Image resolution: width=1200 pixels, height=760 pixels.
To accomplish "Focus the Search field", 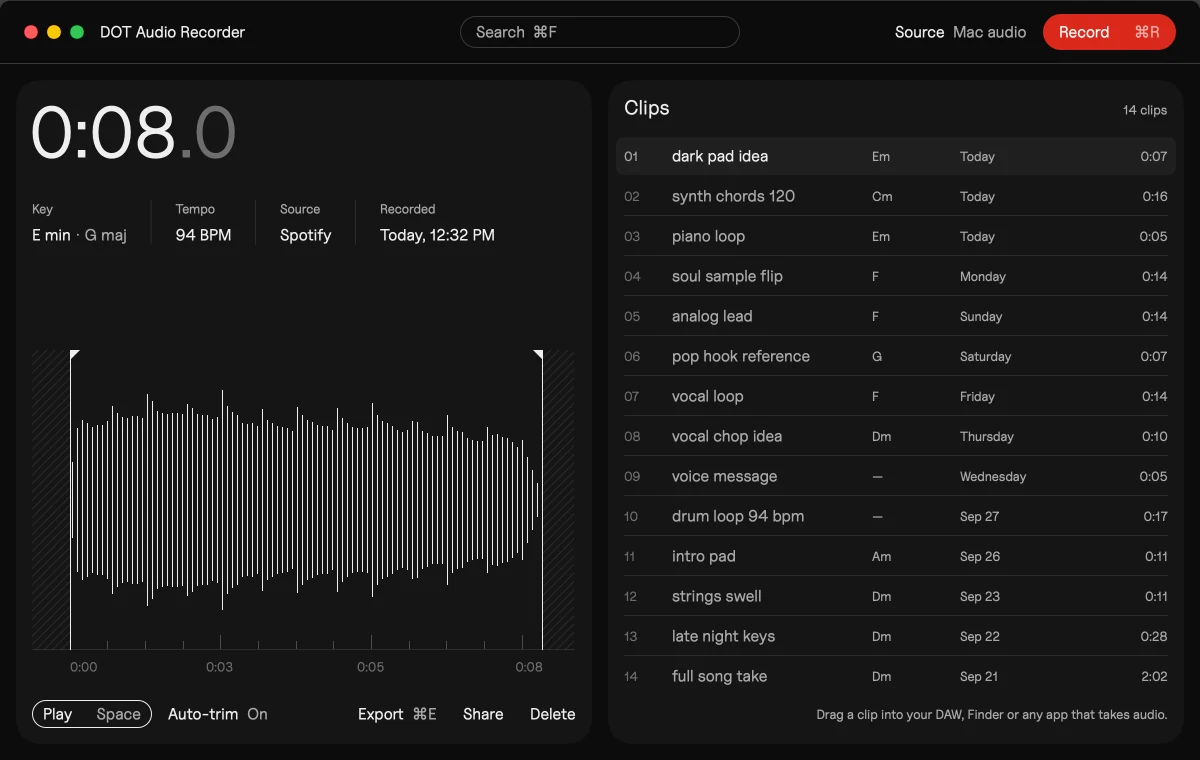I will point(600,32).
